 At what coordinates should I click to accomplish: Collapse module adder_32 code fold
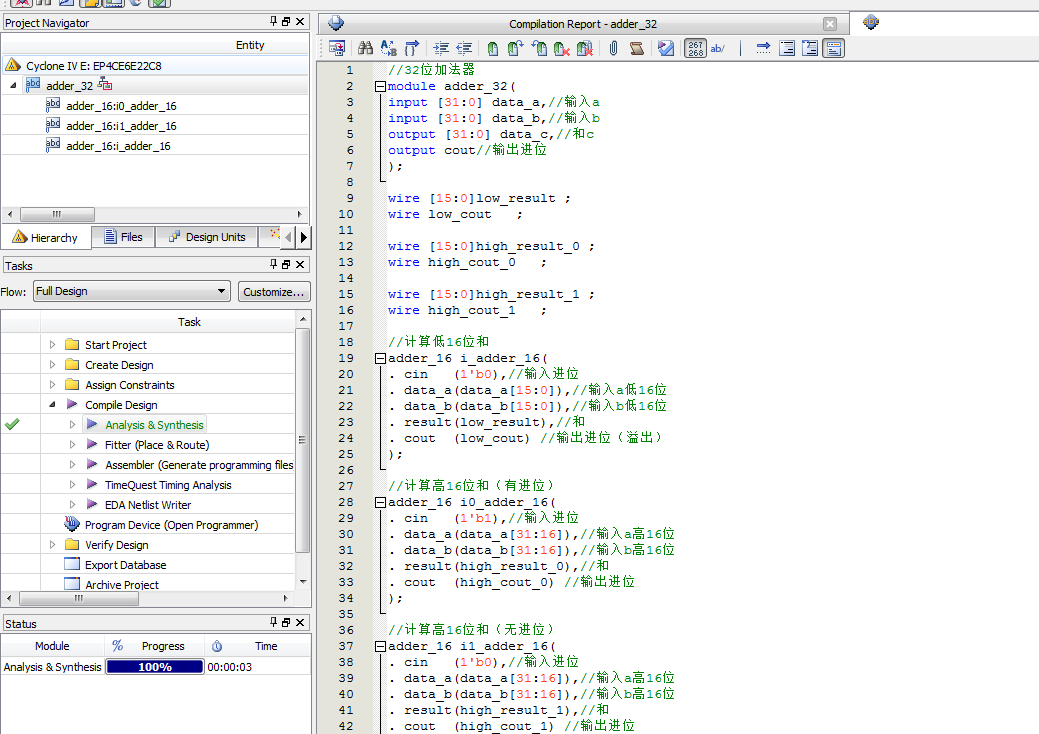coord(380,86)
